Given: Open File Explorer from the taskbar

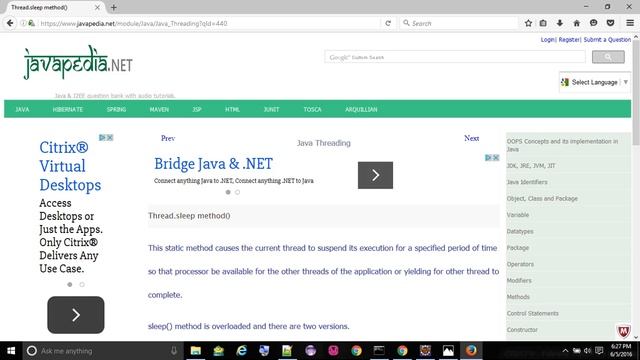Looking at the screenshot, I should click(196, 351).
